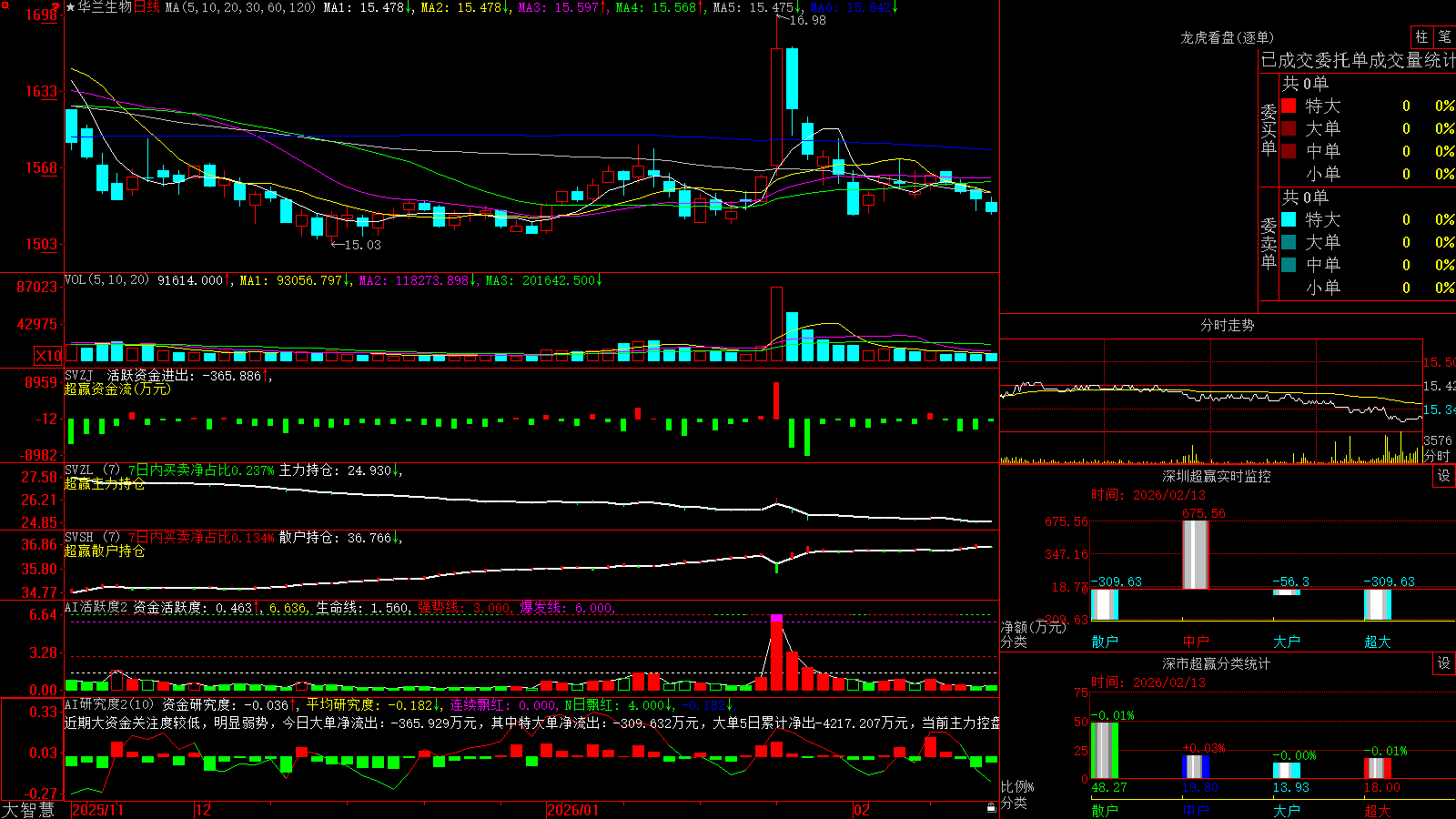Click the teal 大单 swatch in 委卖单

(x=1289, y=242)
